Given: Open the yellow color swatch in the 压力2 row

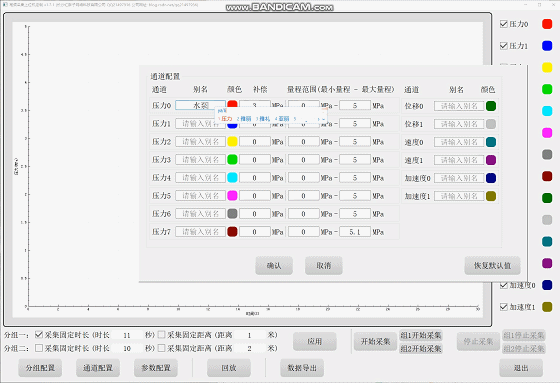Looking at the screenshot, I should point(232,141).
